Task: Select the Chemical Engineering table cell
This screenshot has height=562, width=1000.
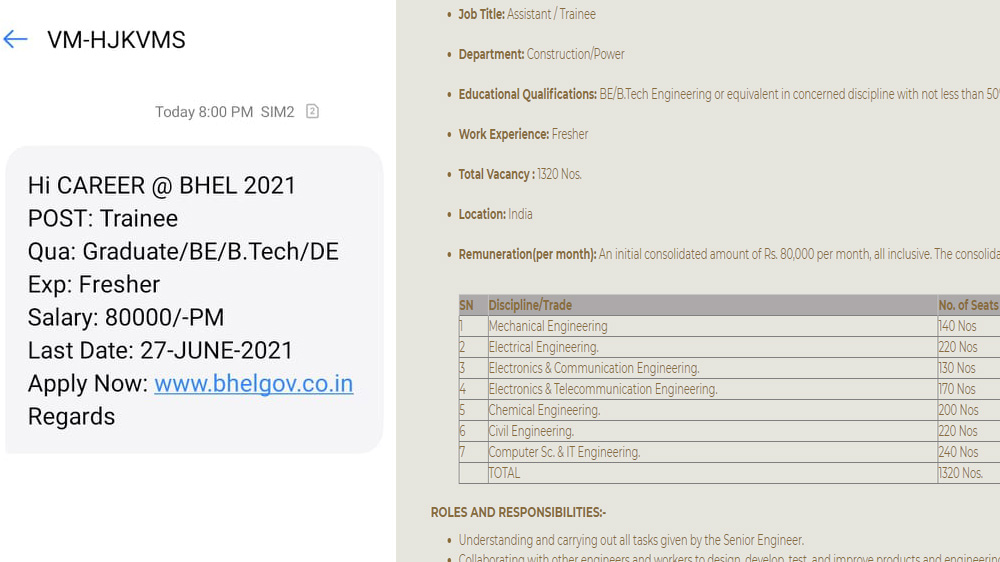Action: (x=544, y=410)
